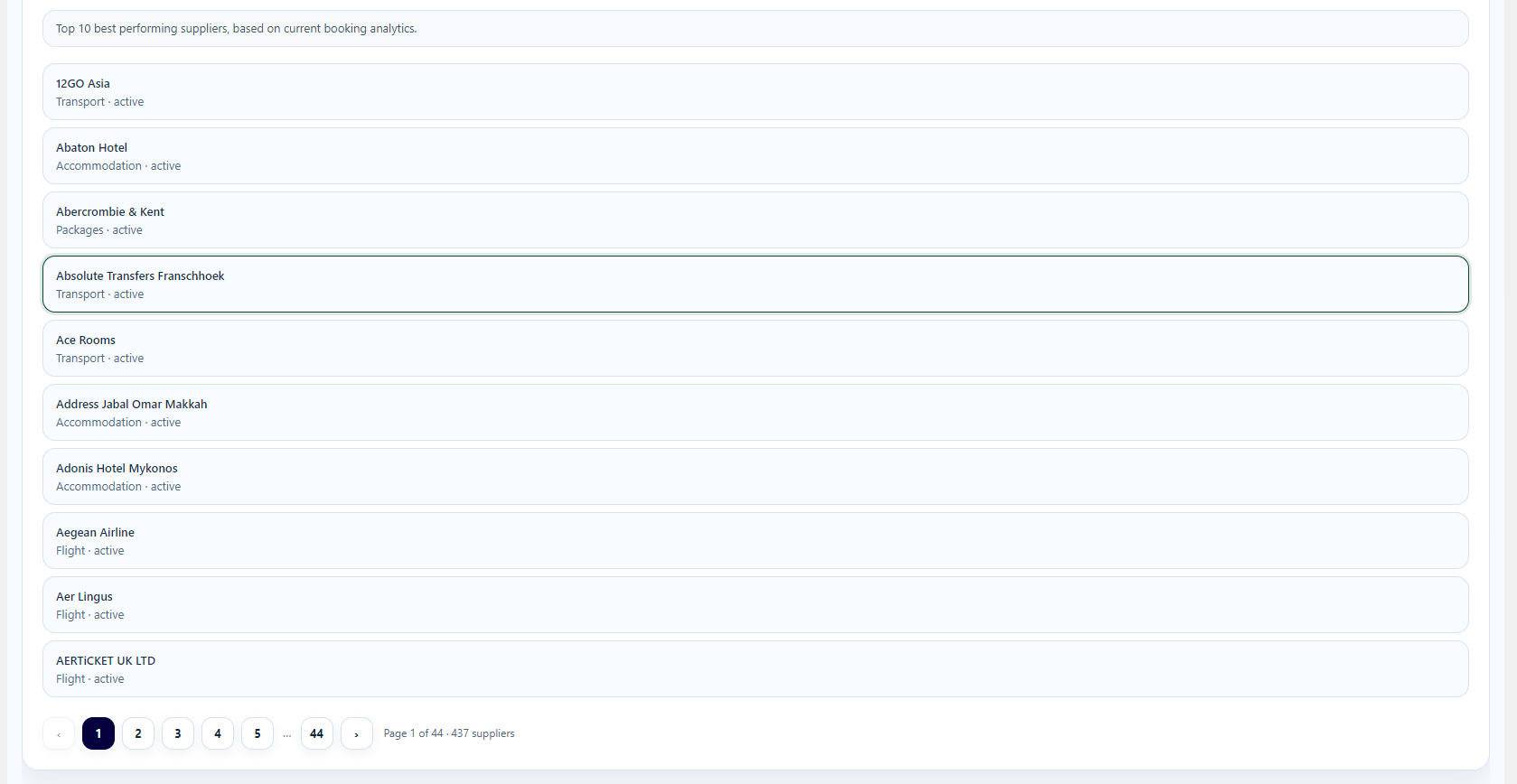Select AERTiCKET UK LTD supplier card
1517x784 pixels.
pyautogui.click(x=755, y=669)
